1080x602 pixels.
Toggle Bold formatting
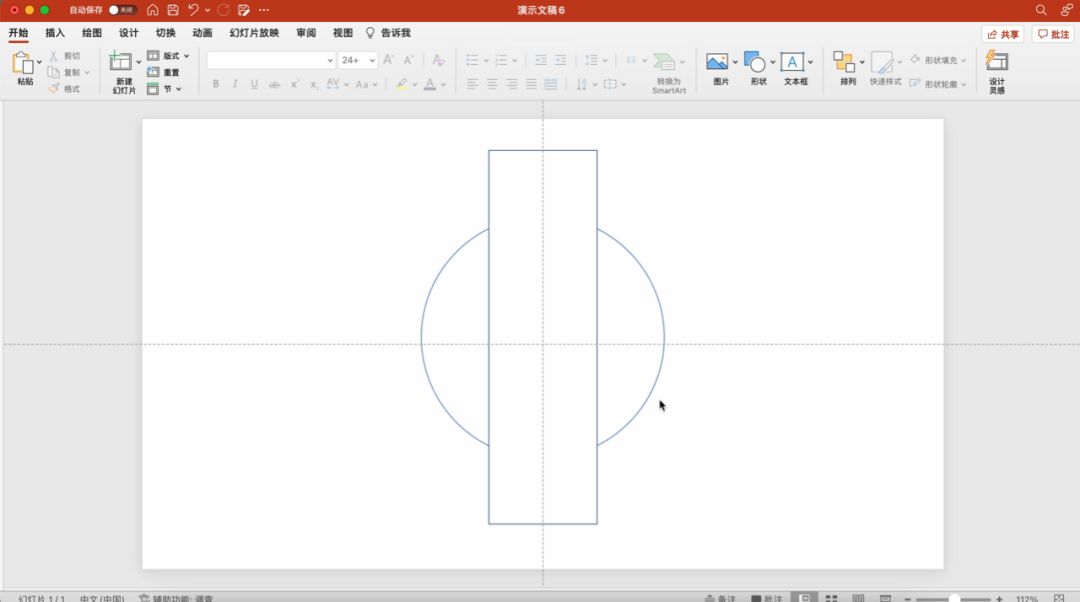pos(216,84)
